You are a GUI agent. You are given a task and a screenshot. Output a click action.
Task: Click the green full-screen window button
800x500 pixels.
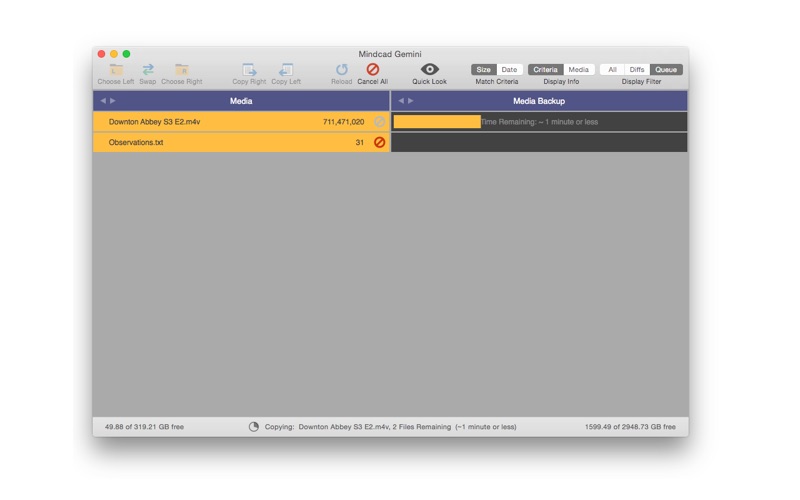(x=126, y=54)
